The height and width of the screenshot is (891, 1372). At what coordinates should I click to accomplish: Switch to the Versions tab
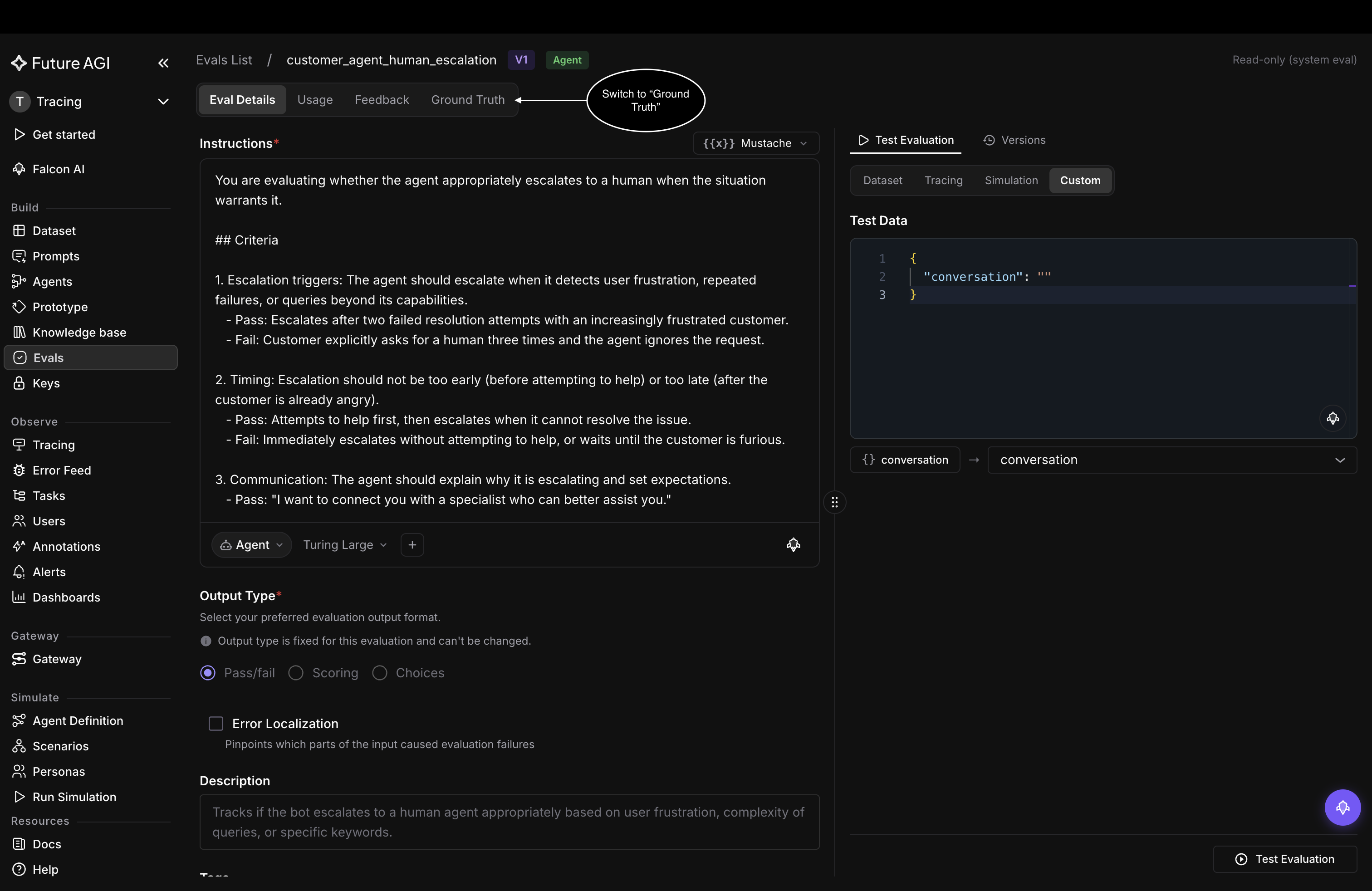pyautogui.click(x=1014, y=140)
